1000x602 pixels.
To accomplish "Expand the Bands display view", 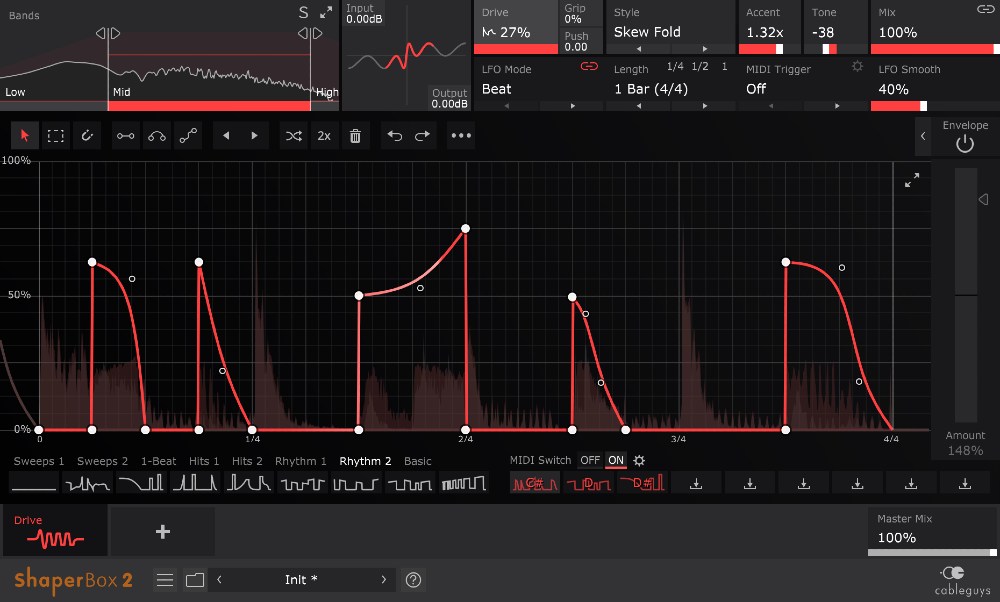I will point(326,12).
